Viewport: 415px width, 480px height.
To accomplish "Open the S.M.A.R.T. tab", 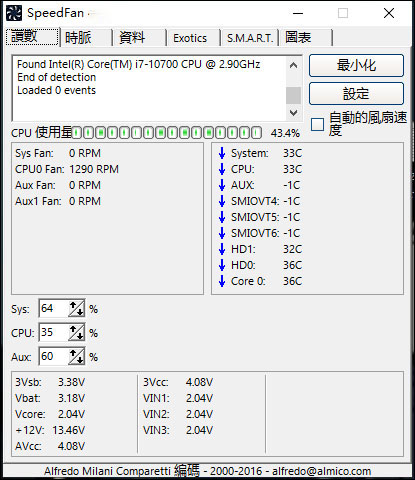I will pyautogui.click(x=249, y=38).
